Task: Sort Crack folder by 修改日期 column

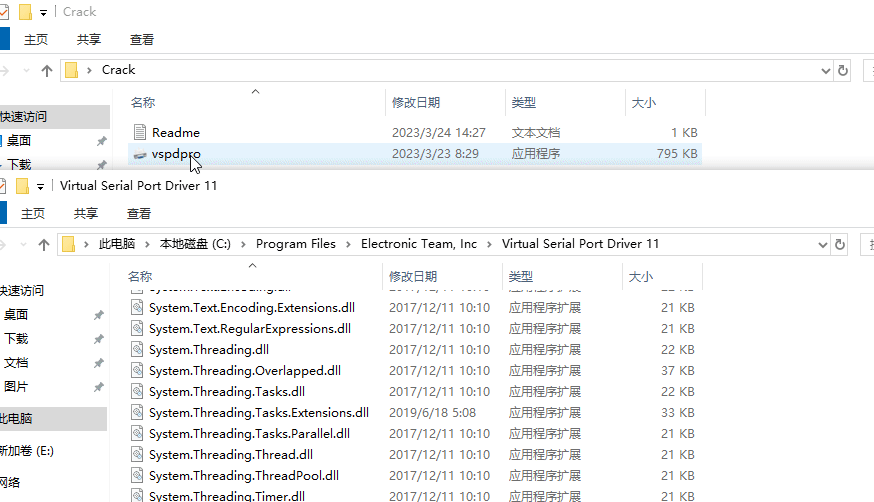Action: [416, 103]
